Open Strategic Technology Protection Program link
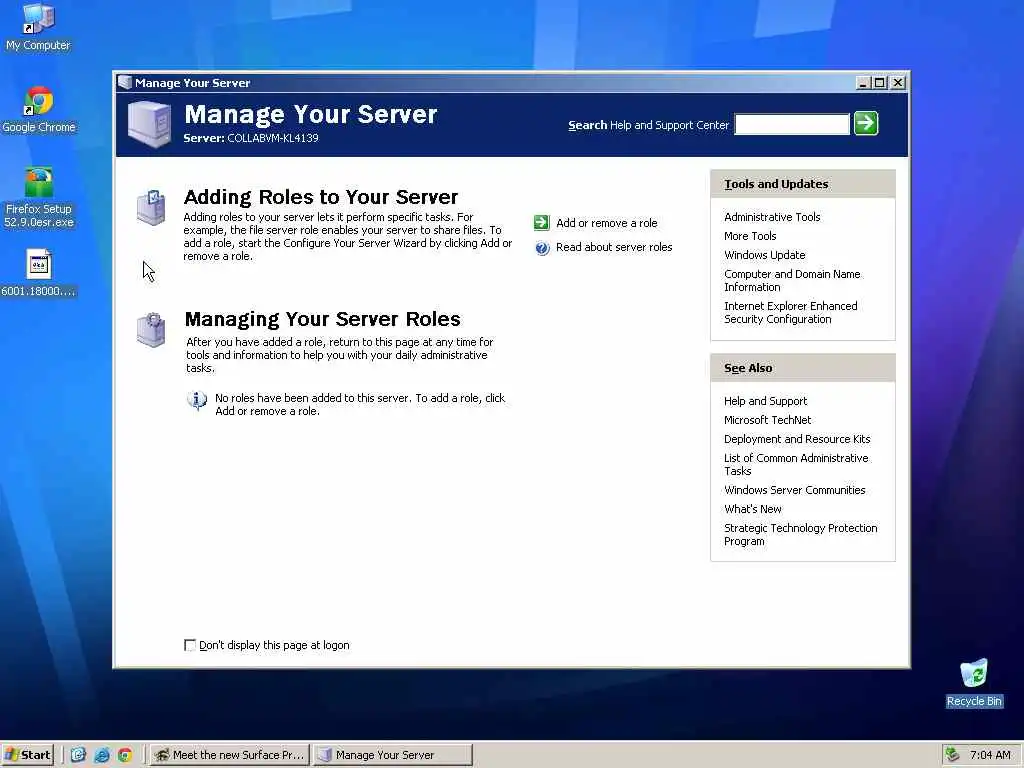Image resolution: width=1024 pixels, height=768 pixels. tap(801, 534)
